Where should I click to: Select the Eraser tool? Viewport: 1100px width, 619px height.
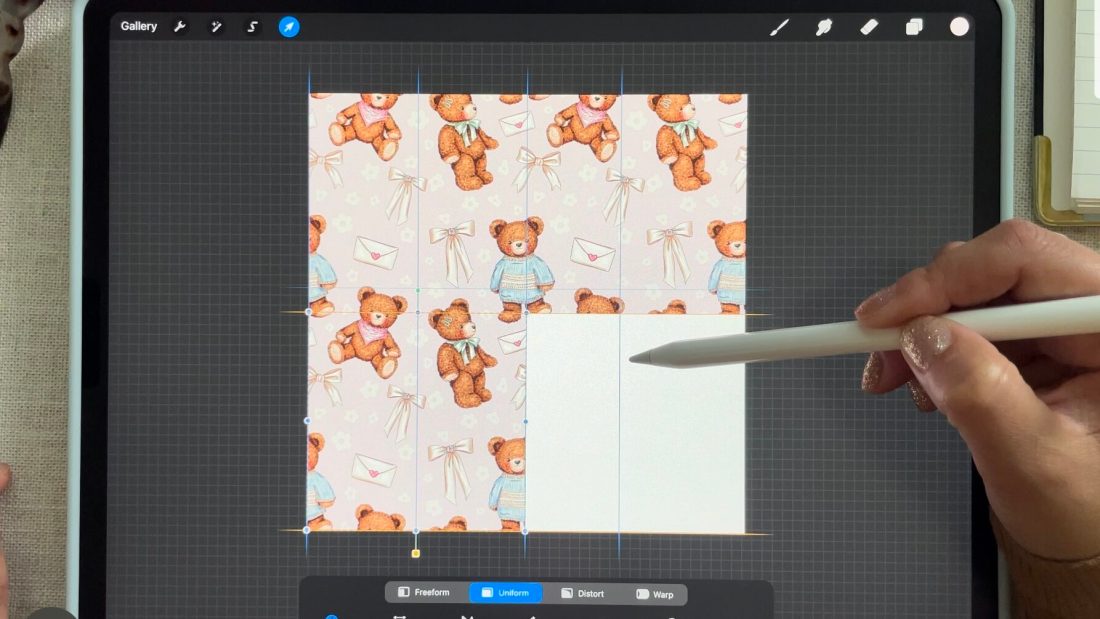click(x=869, y=27)
